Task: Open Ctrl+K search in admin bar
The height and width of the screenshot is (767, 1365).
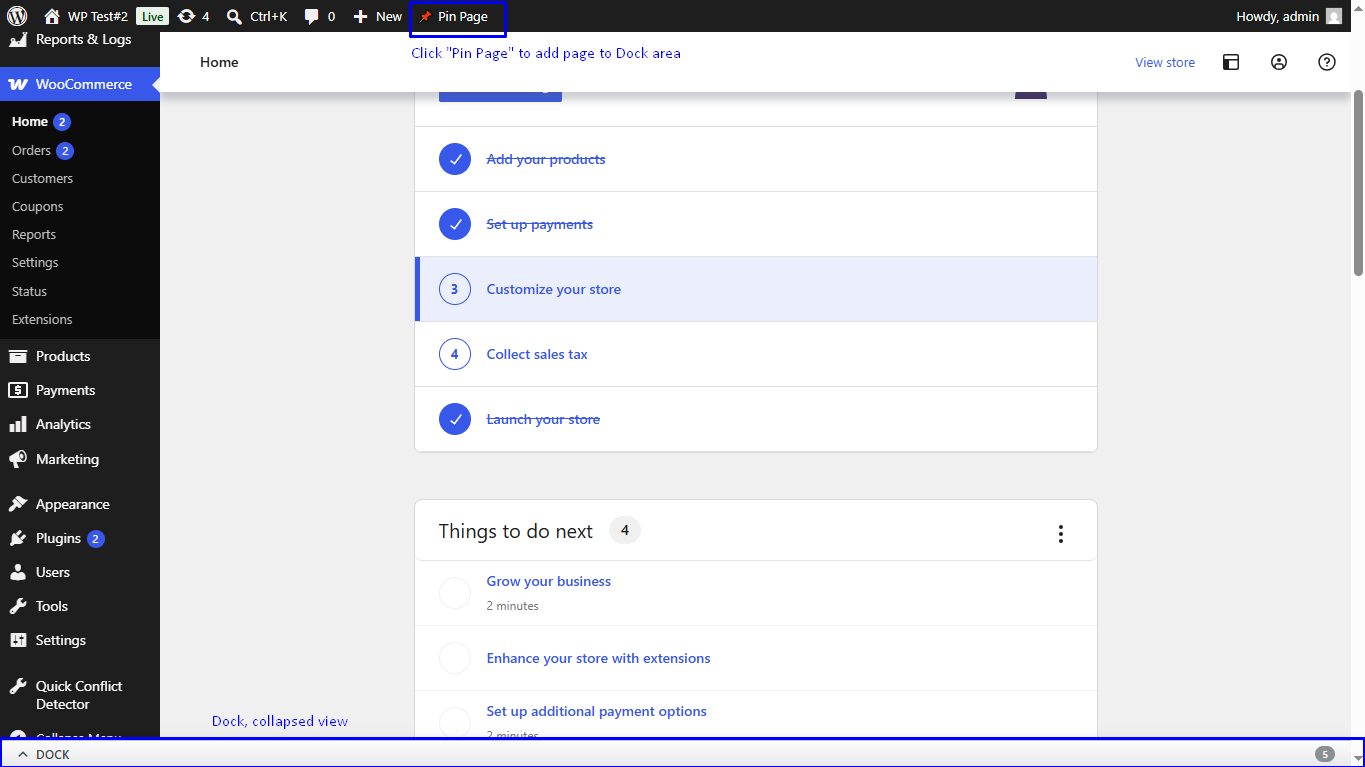Action: (257, 16)
